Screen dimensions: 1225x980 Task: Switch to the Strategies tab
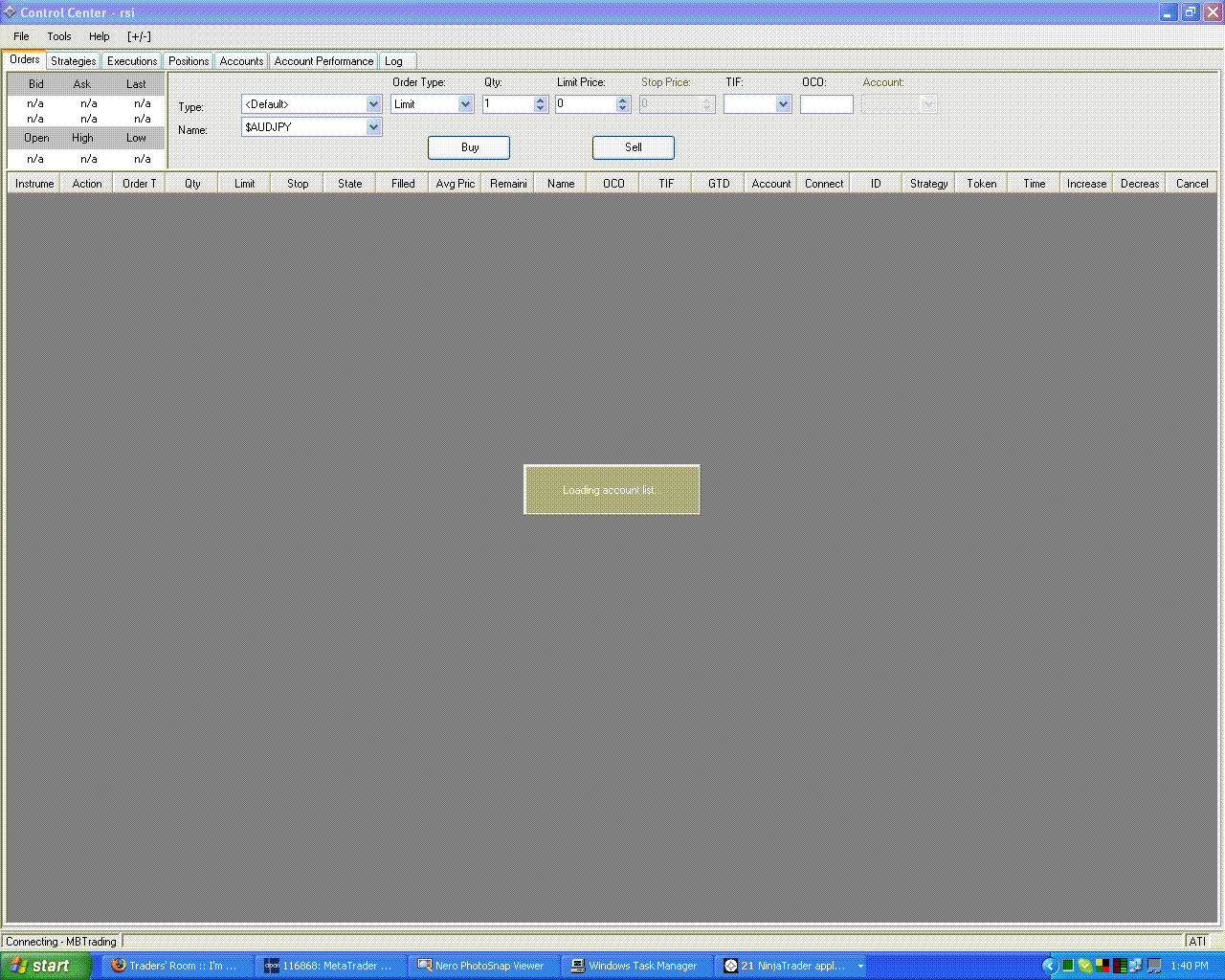(x=74, y=61)
